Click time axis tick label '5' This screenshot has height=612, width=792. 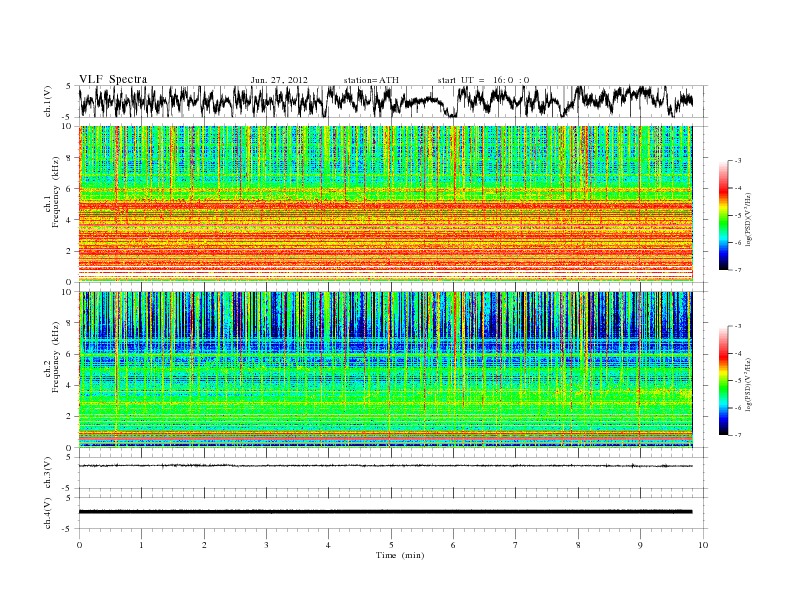click(391, 545)
